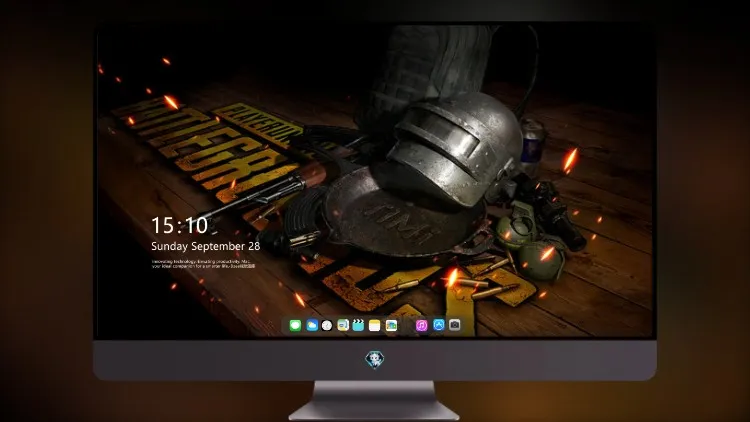
Task: Click the mascot logo on monitor chin
Action: (375, 360)
